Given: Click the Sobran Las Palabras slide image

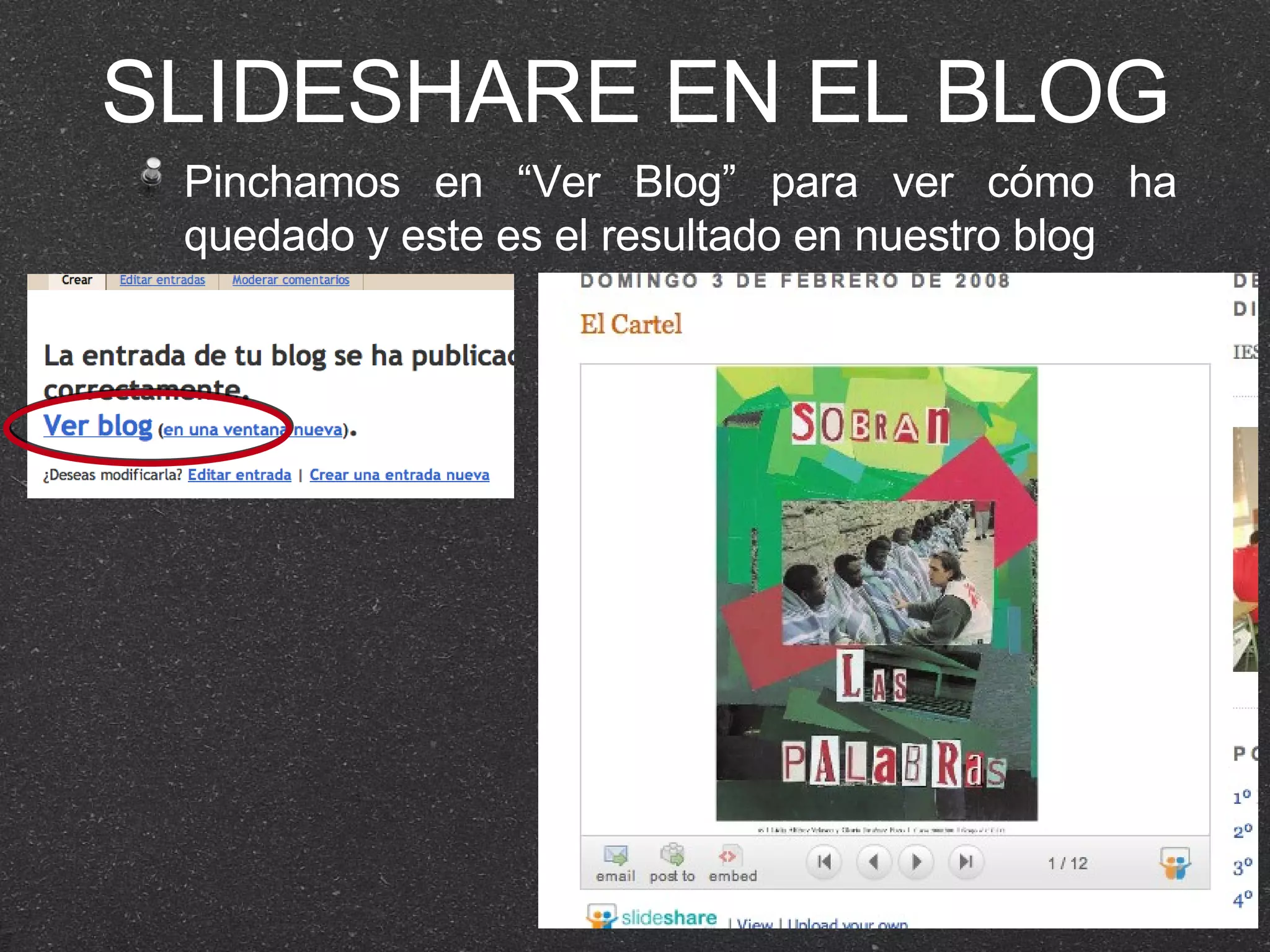Looking at the screenshot, I should [x=877, y=593].
